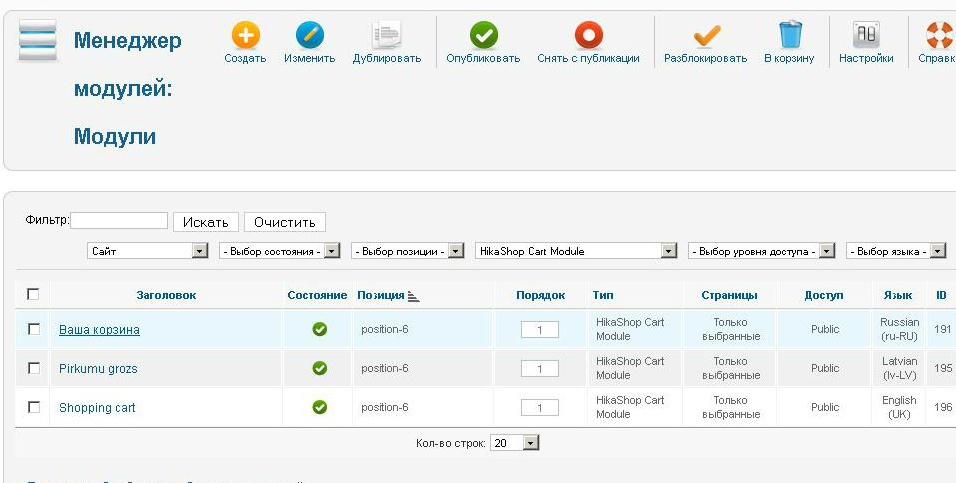Check the Ваша корзина row checkbox

tap(34, 329)
